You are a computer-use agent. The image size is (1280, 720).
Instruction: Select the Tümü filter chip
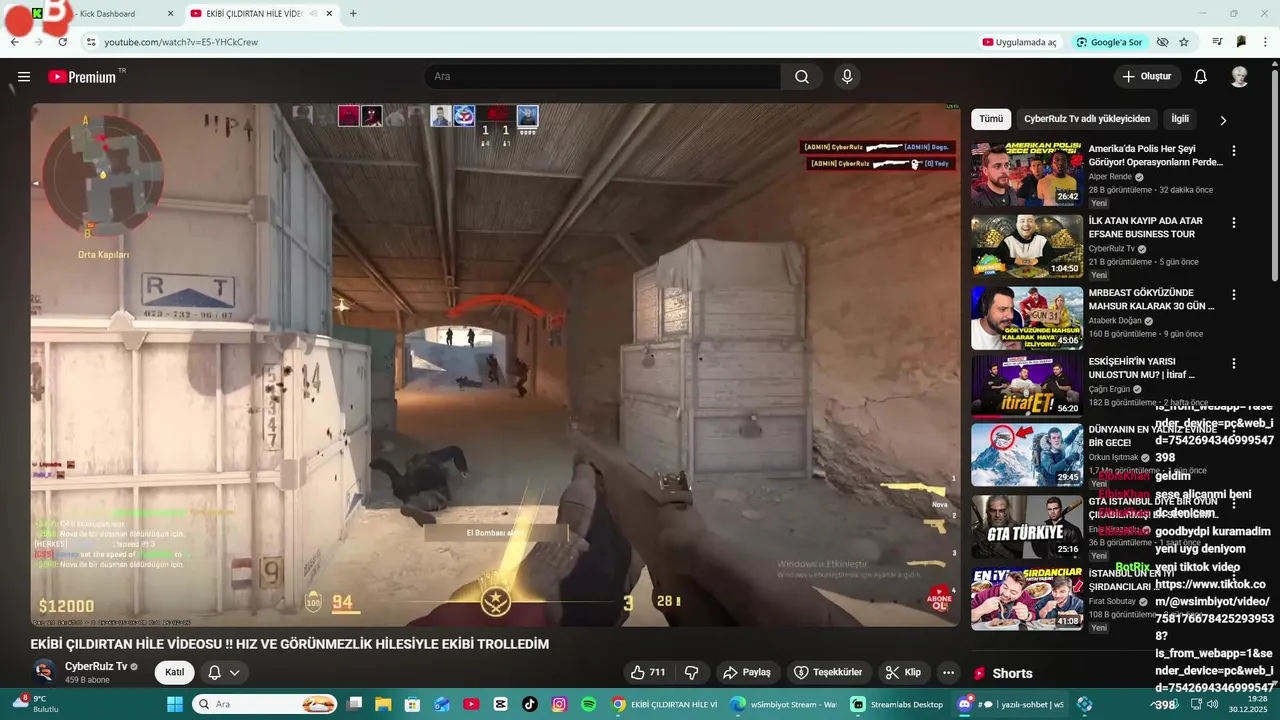(991, 119)
